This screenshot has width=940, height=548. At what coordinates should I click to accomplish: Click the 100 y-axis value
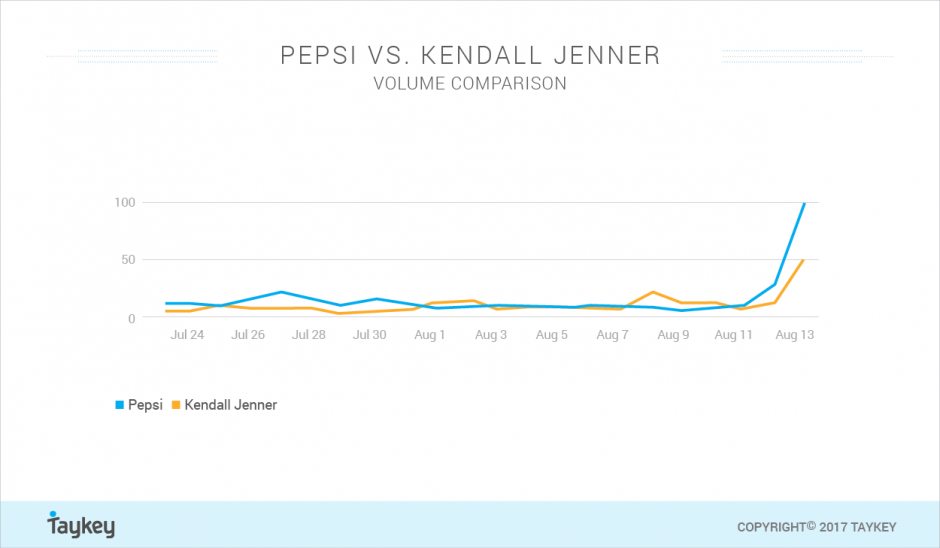(x=125, y=203)
